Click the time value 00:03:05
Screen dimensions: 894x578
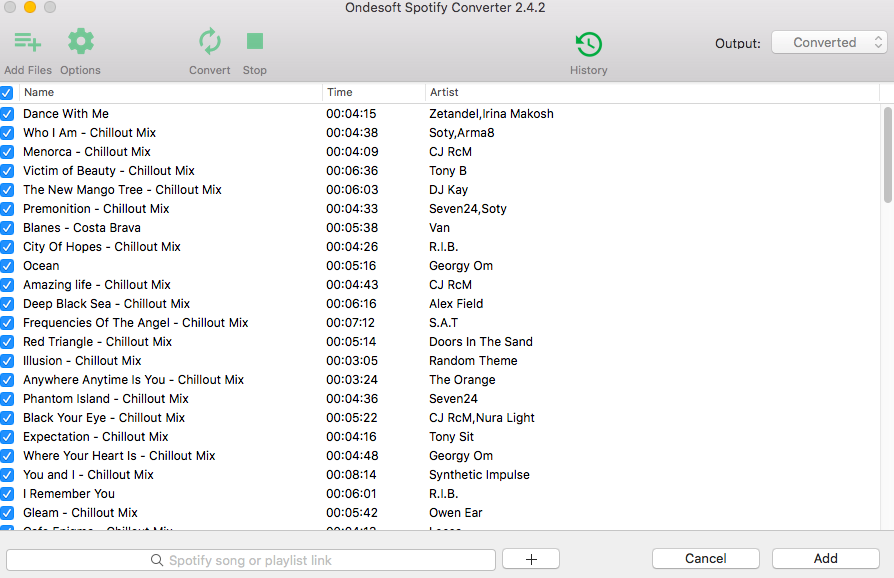tap(352, 361)
